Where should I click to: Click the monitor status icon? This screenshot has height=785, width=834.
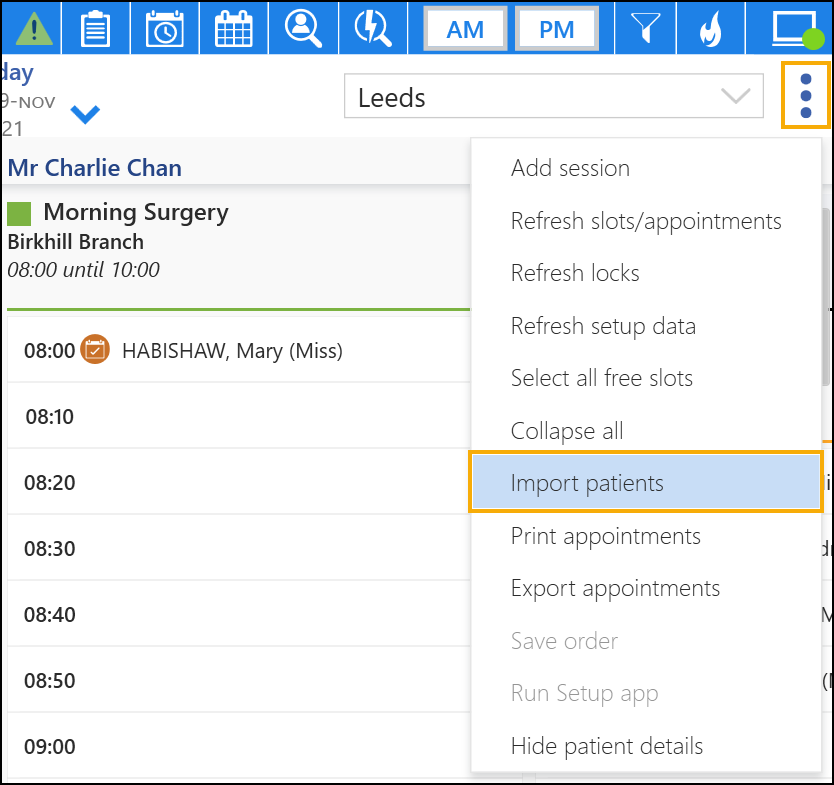[x=794, y=29]
